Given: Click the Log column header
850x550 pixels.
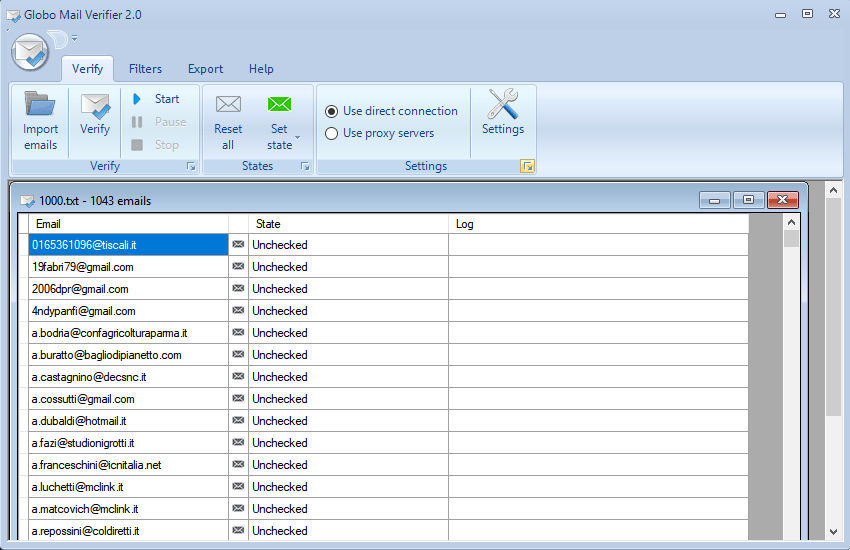Looking at the screenshot, I should (x=598, y=224).
